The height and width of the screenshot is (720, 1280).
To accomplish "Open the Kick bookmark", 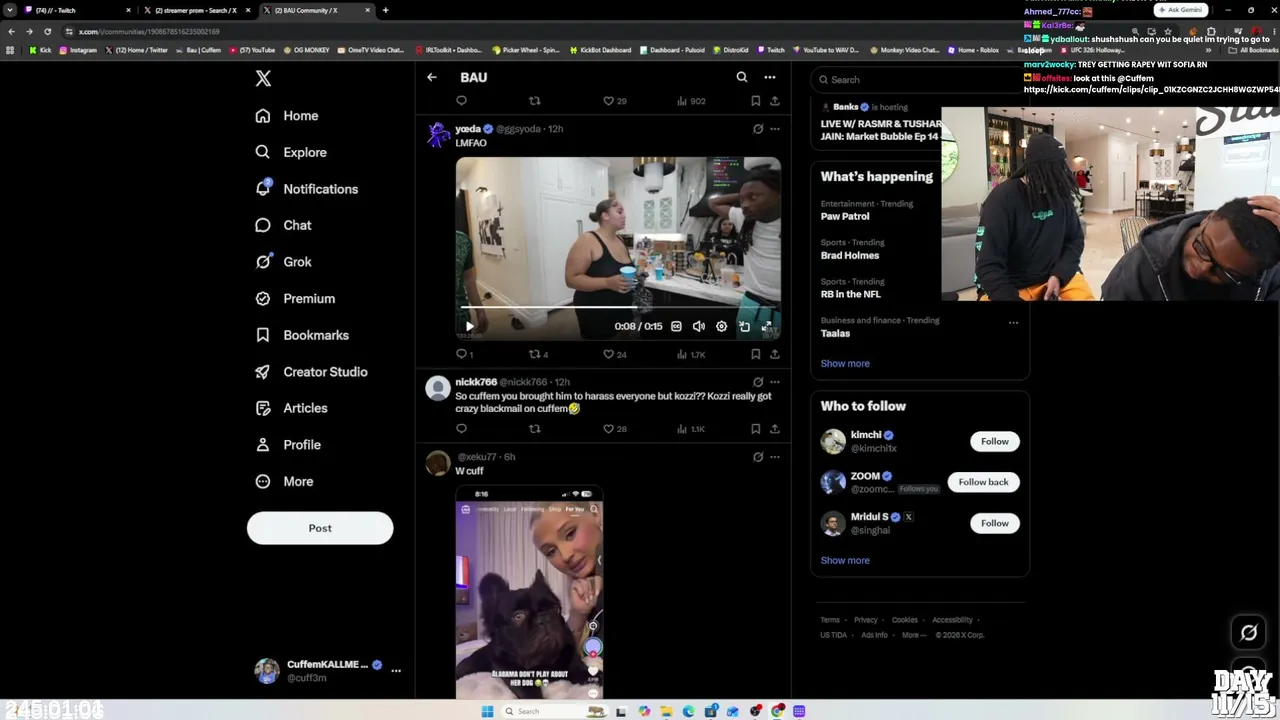I will [40, 50].
